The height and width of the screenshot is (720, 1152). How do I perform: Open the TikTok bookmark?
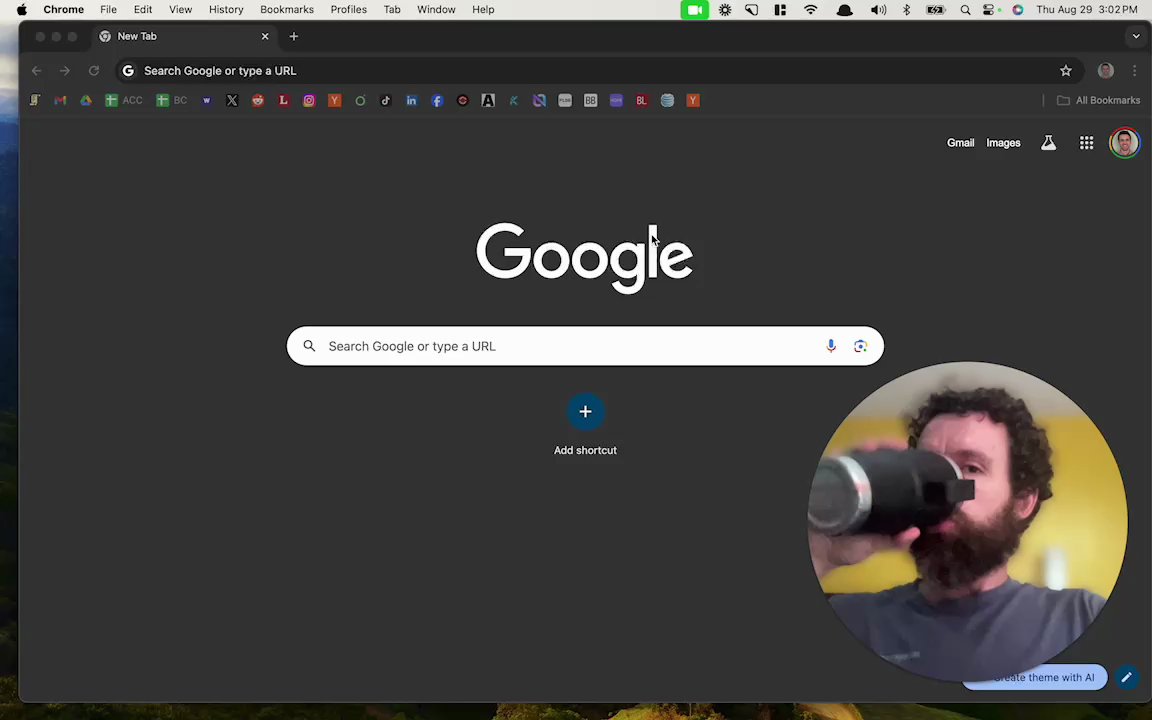(x=386, y=101)
